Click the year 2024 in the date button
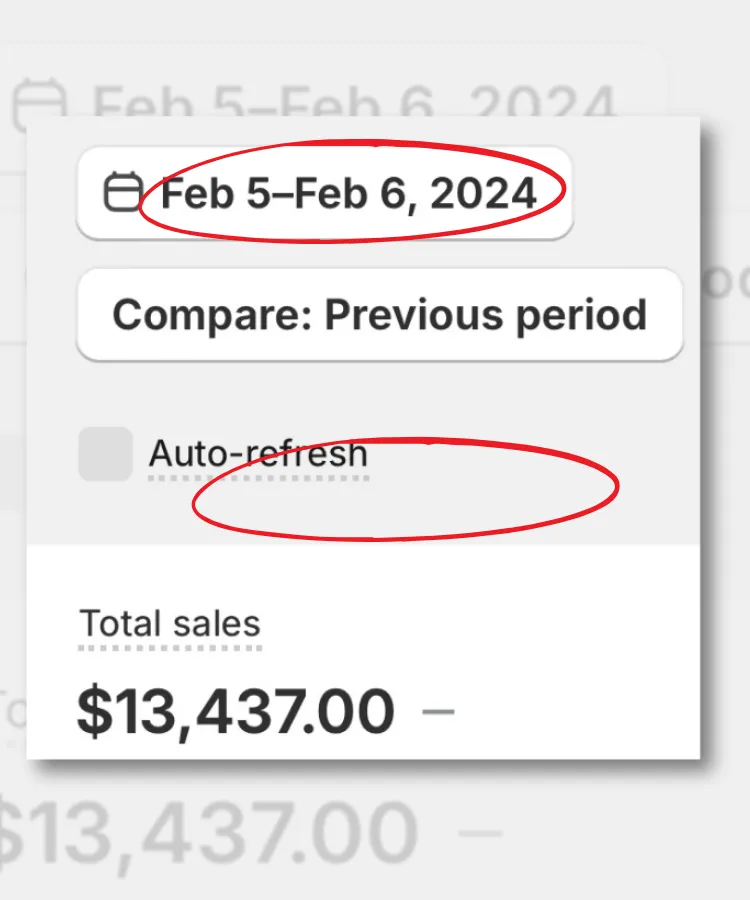The height and width of the screenshot is (900, 750). 484,193
